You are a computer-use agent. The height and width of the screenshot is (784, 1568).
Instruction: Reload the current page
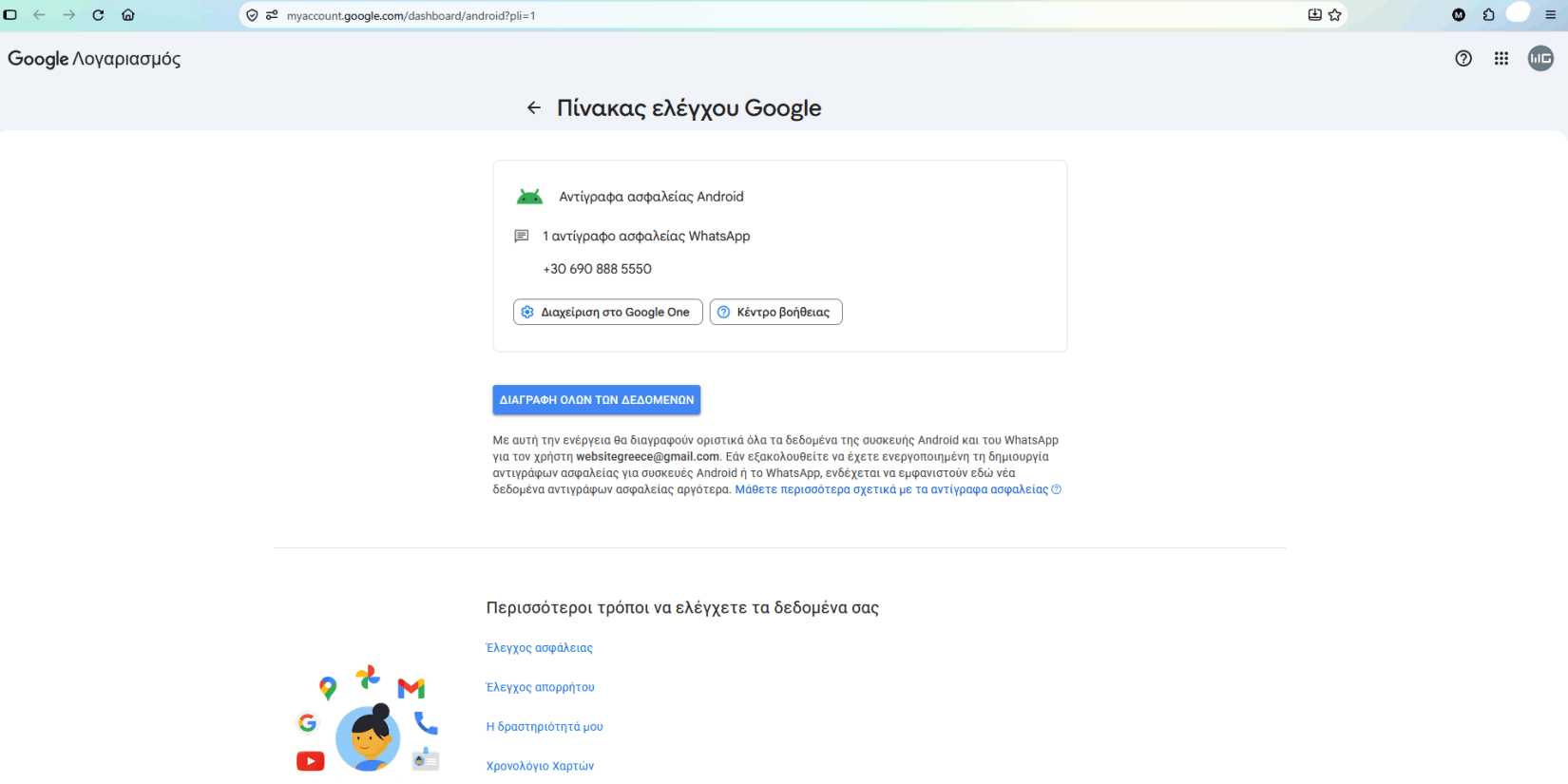(x=98, y=15)
